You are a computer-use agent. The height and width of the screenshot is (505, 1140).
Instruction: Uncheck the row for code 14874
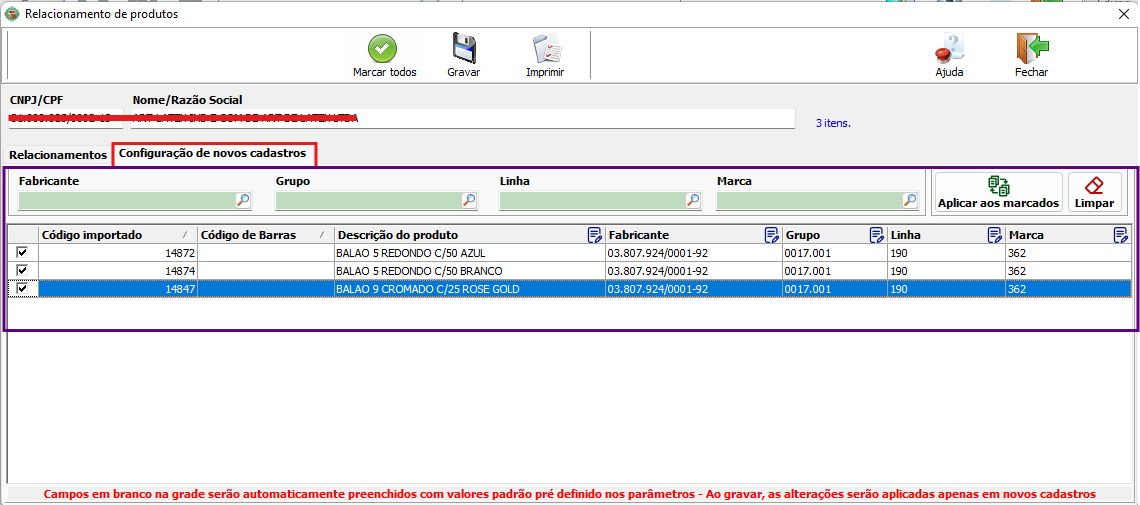22,270
